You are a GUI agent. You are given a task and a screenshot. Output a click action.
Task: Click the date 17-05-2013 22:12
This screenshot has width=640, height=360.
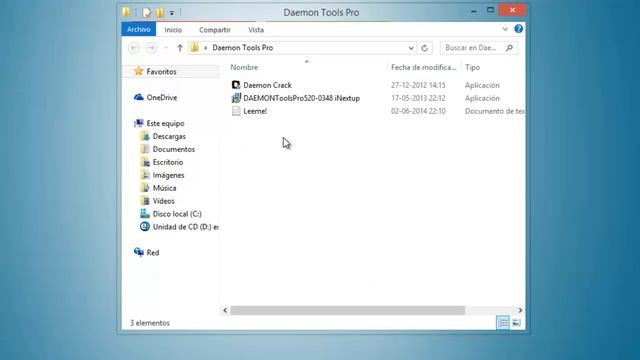(418, 98)
